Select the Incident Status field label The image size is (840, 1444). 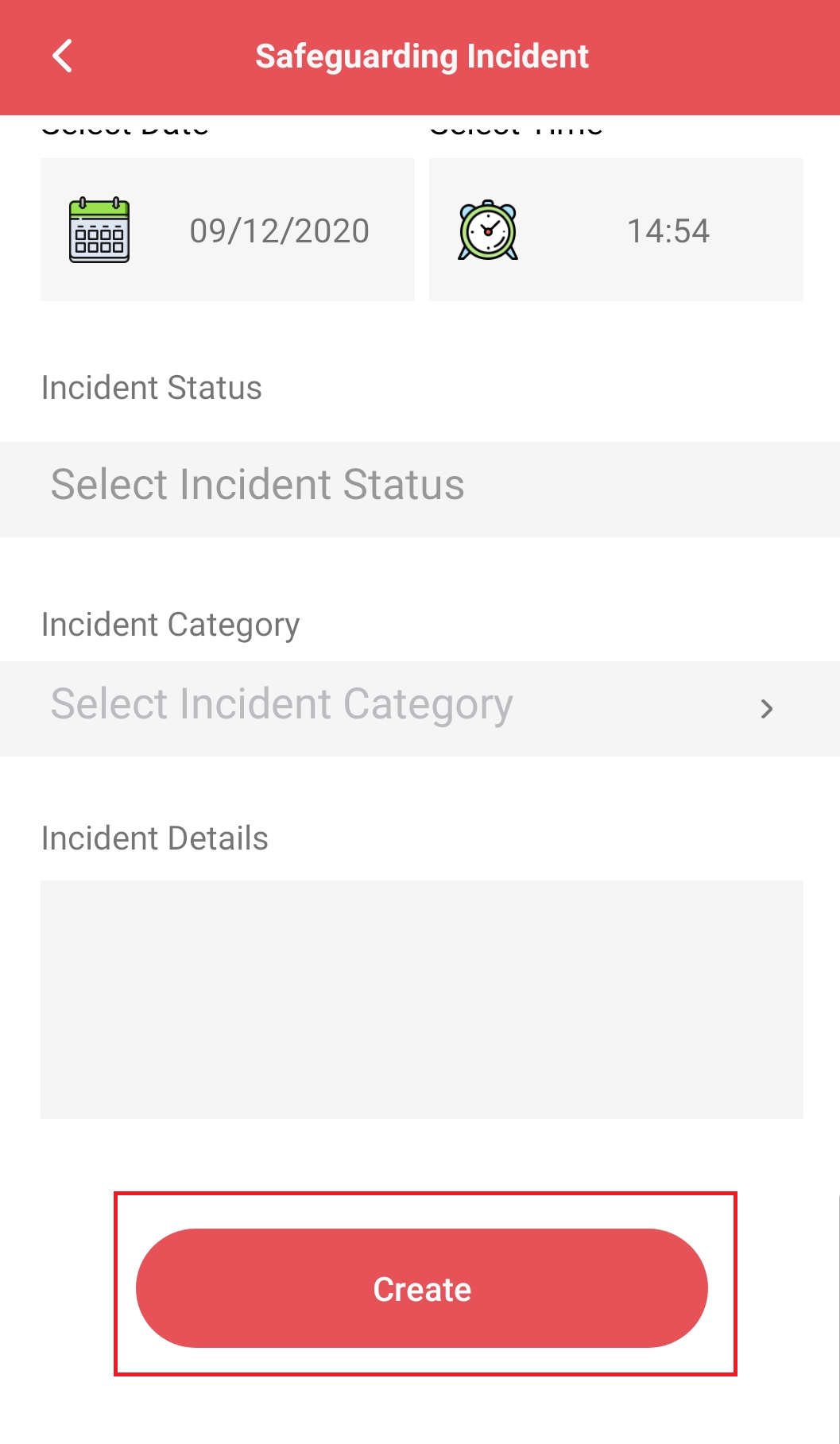150,388
